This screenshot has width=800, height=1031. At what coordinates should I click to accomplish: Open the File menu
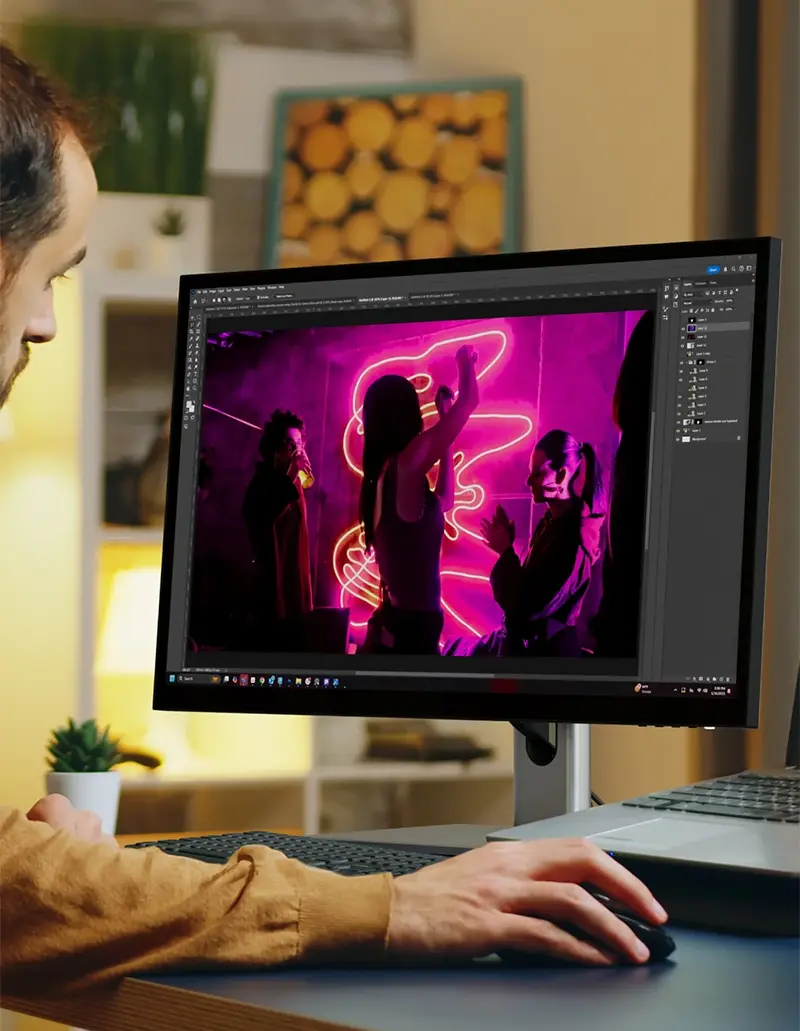pos(199,292)
